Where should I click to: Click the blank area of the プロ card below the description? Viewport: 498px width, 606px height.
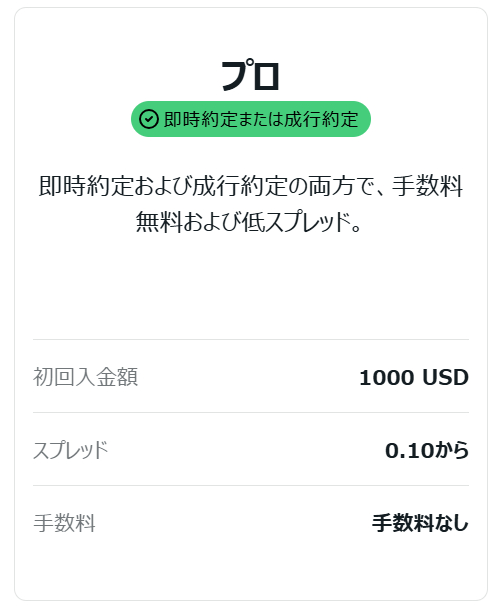251,286
